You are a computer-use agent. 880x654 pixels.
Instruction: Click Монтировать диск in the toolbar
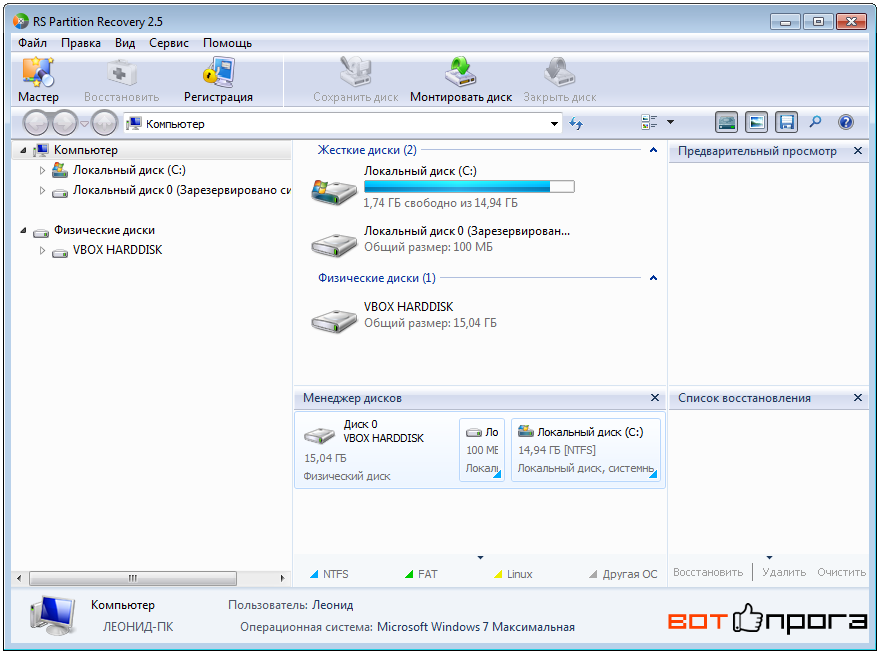pyautogui.click(x=461, y=80)
